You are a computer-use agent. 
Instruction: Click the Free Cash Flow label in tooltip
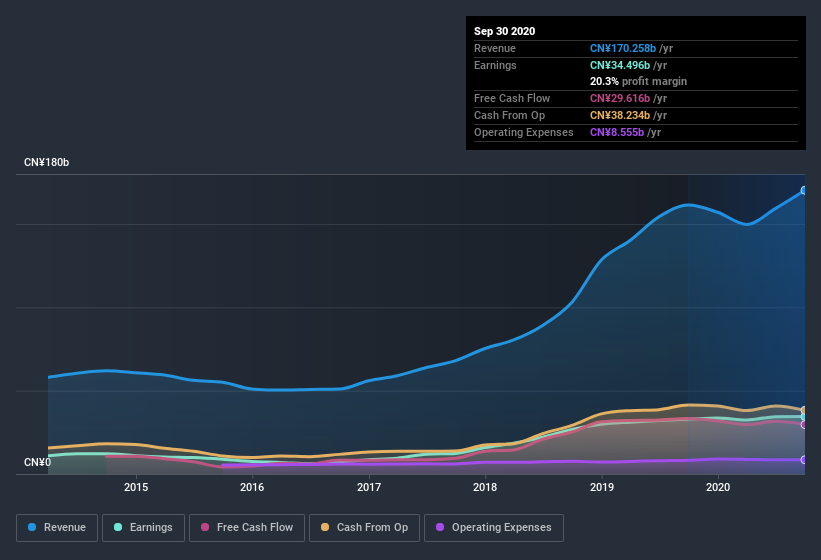pyautogui.click(x=512, y=98)
